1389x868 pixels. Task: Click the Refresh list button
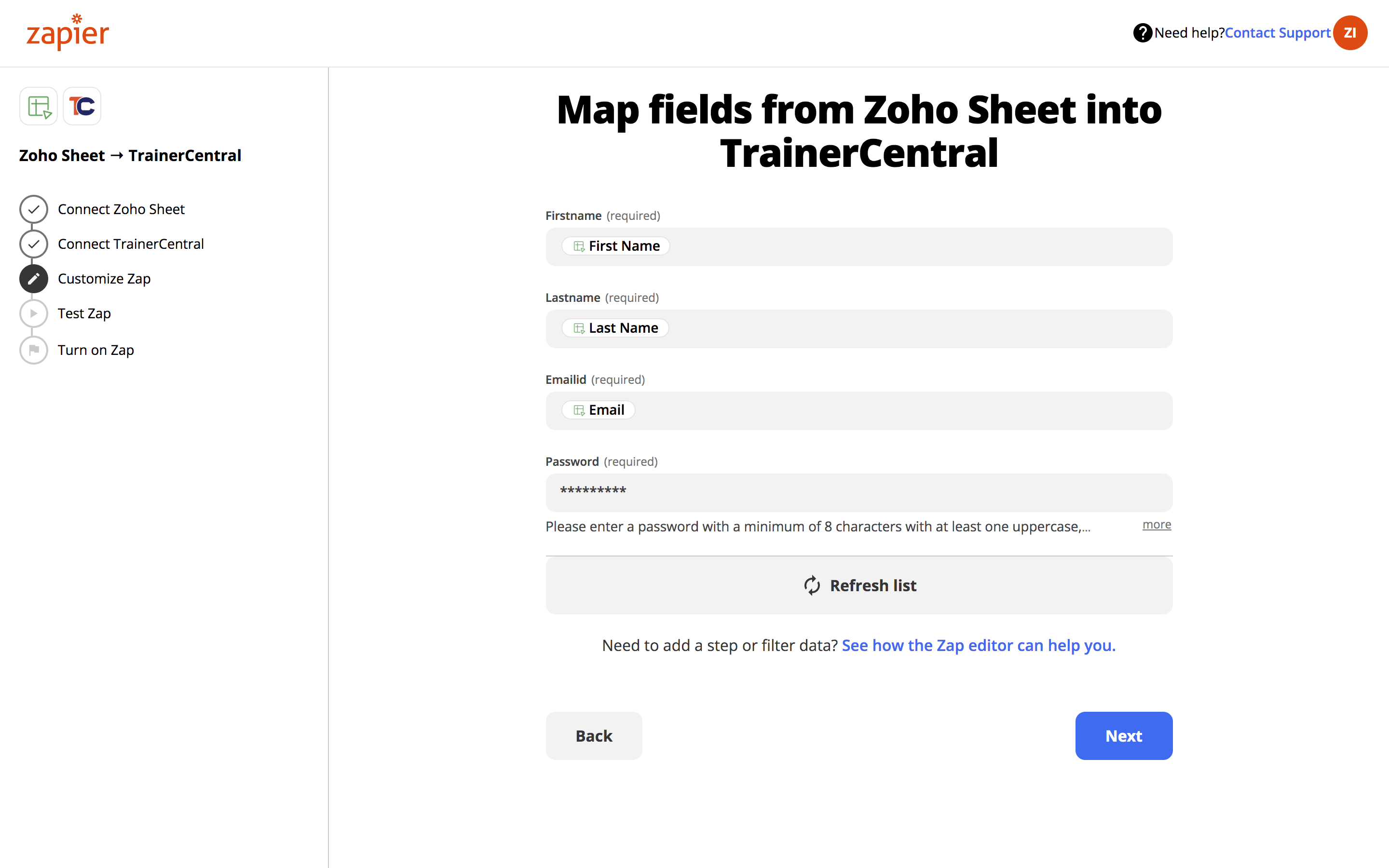[x=858, y=585]
